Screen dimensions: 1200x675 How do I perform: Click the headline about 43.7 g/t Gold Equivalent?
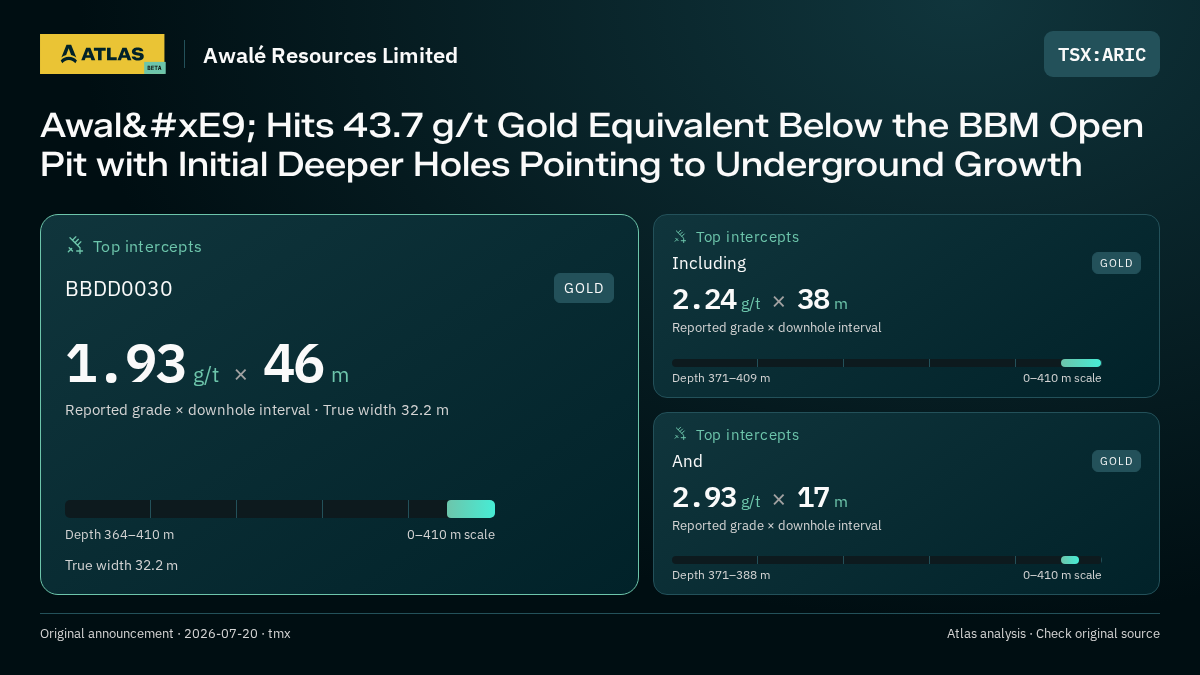(591, 145)
